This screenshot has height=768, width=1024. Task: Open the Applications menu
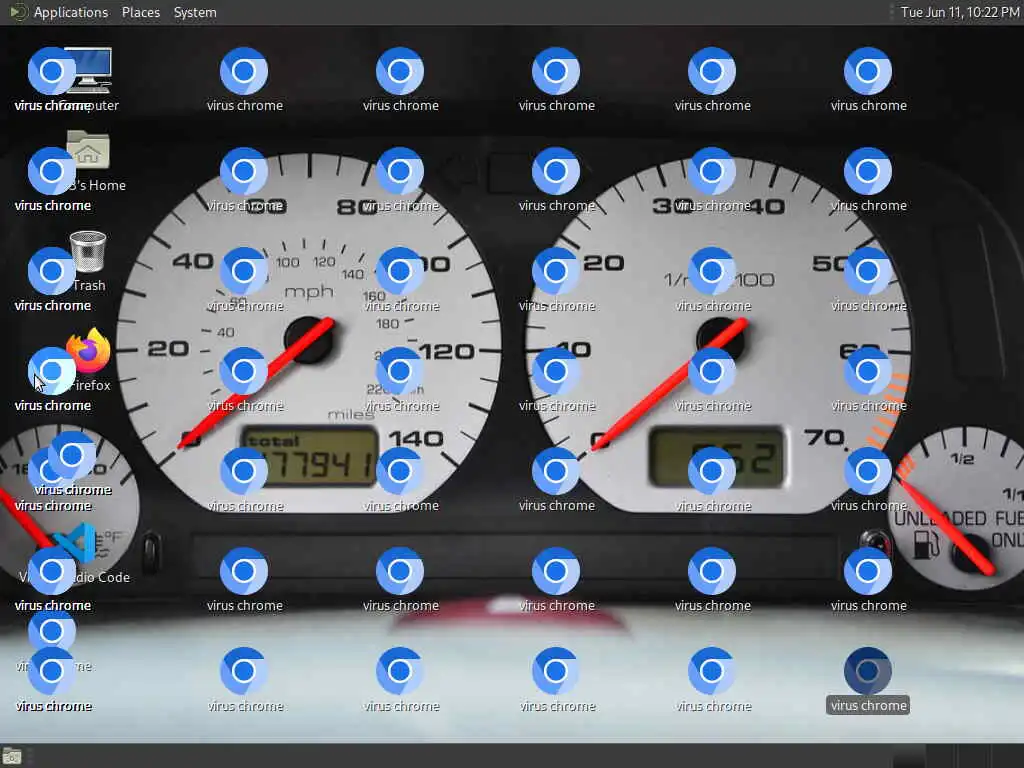[x=71, y=12]
